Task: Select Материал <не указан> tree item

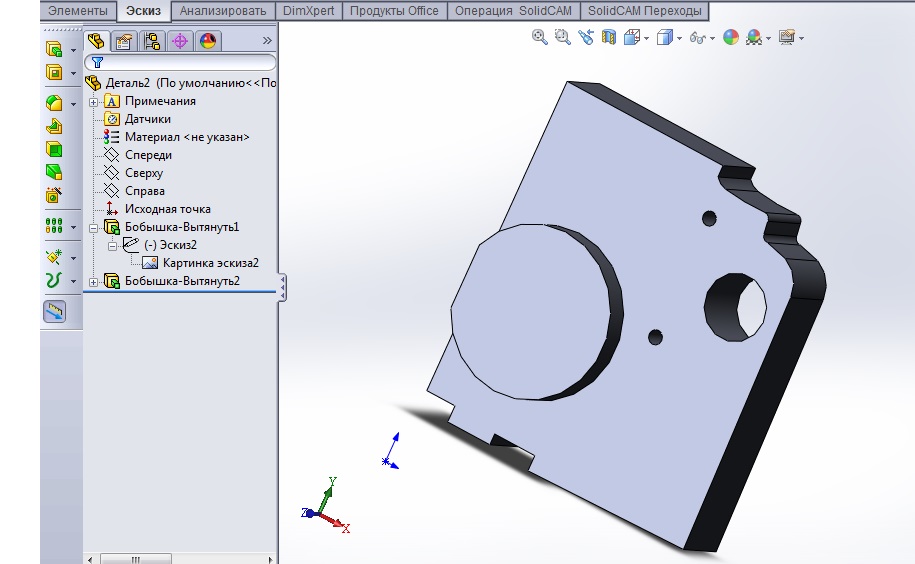Action: (187, 137)
